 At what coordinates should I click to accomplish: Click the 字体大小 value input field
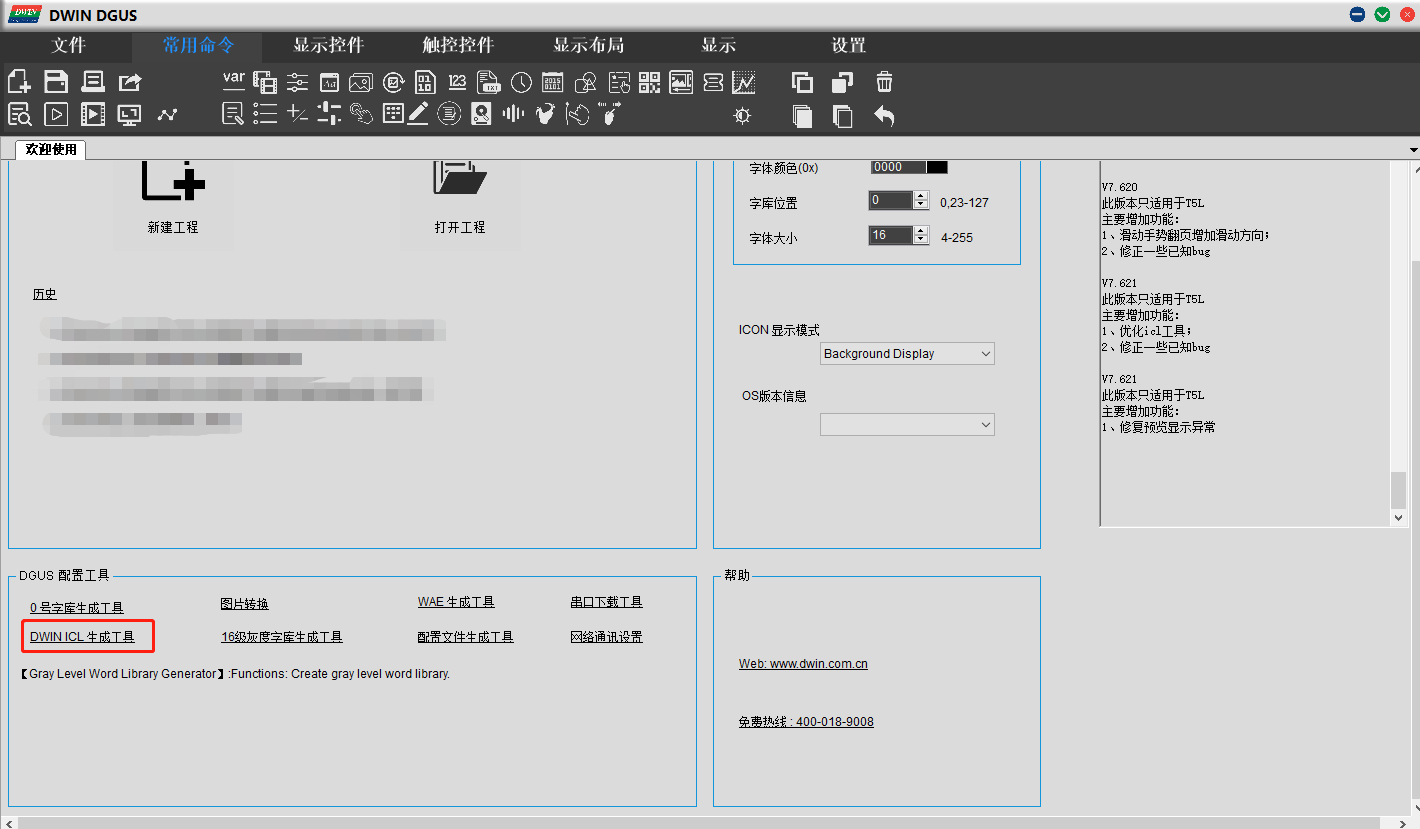pyautogui.click(x=891, y=236)
